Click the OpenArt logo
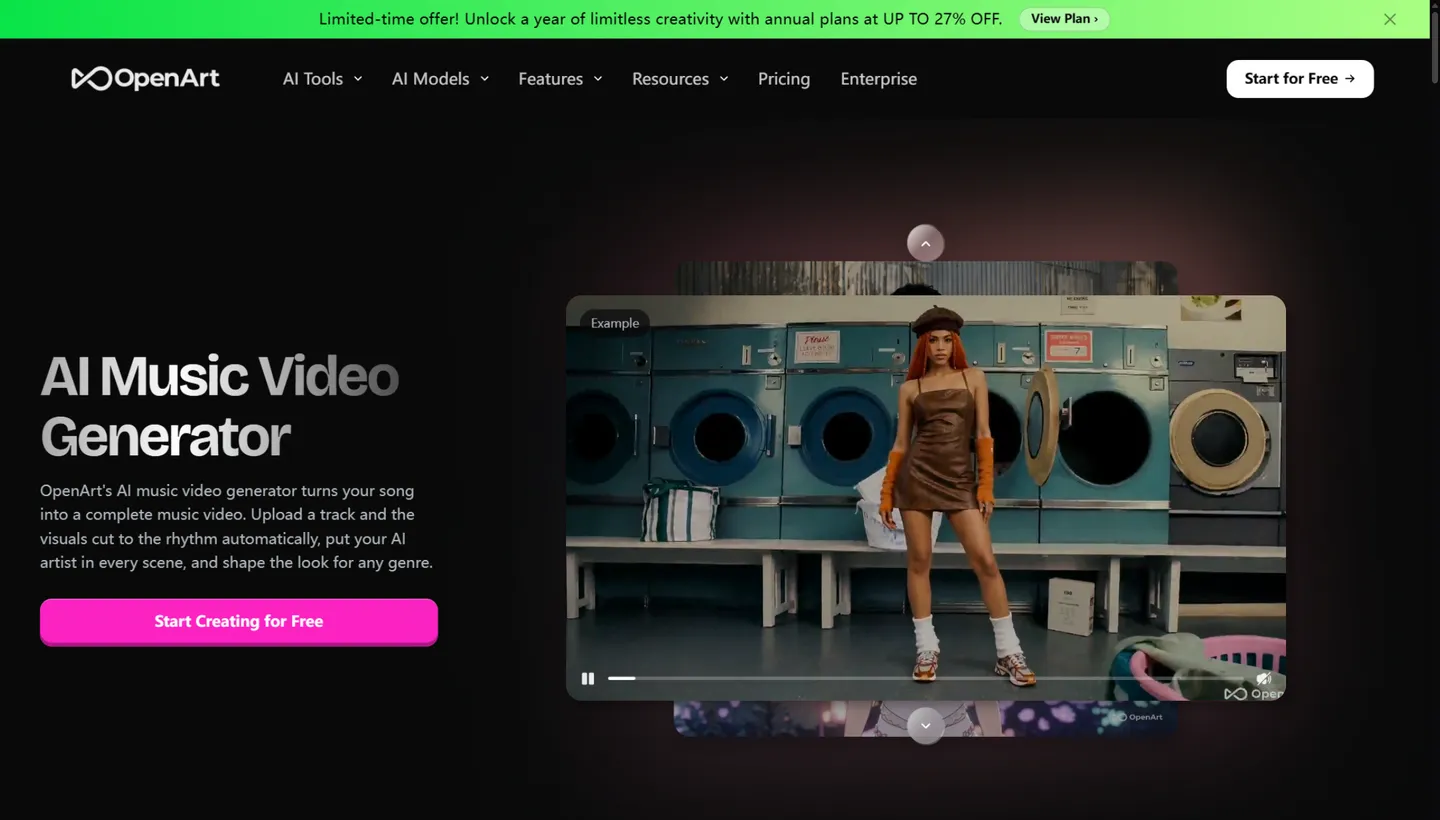1440x820 pixels. pos(146,79)
